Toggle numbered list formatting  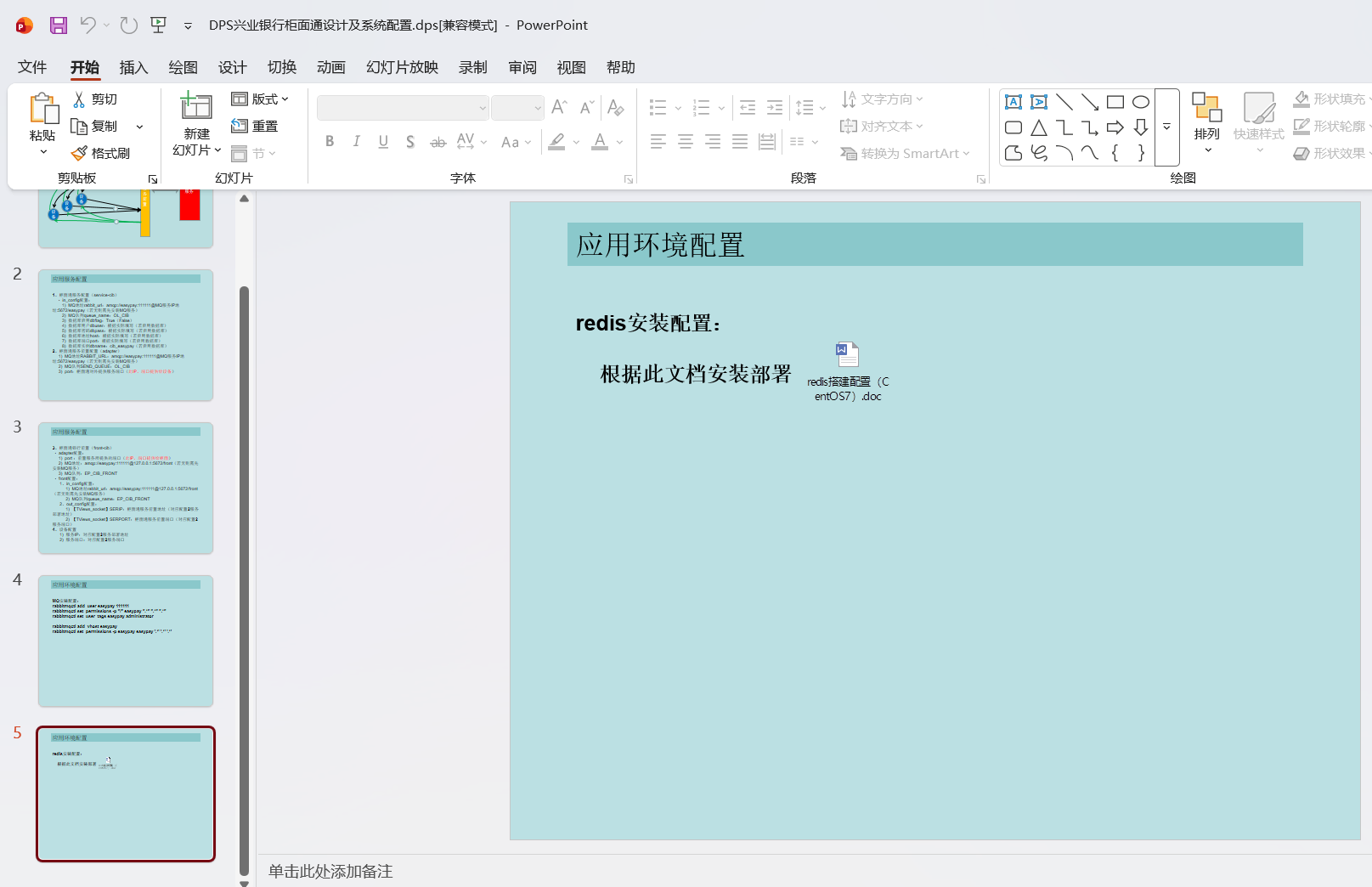(x=702, y=107)
